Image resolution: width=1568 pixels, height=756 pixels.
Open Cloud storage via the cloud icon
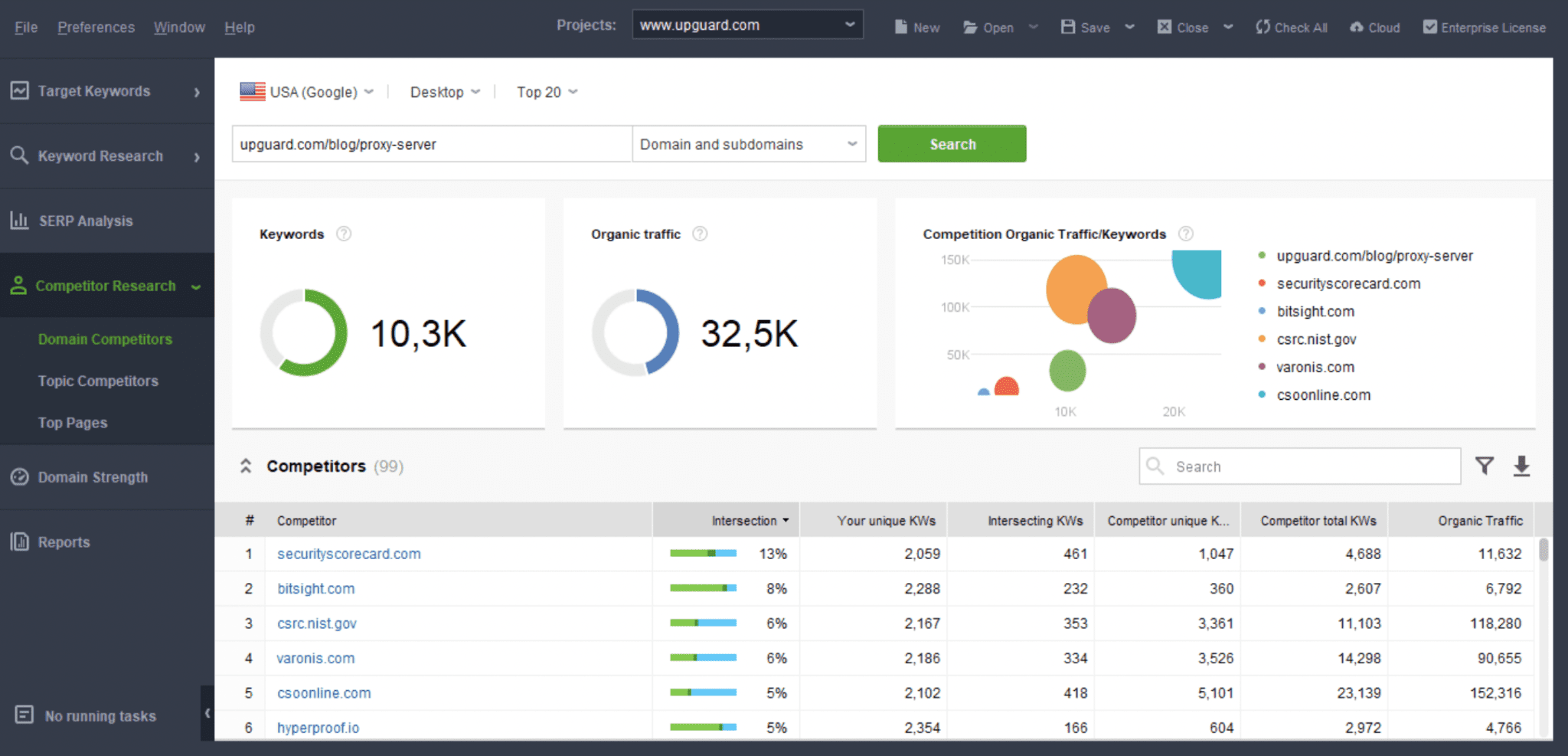[x=1355, y=26]
